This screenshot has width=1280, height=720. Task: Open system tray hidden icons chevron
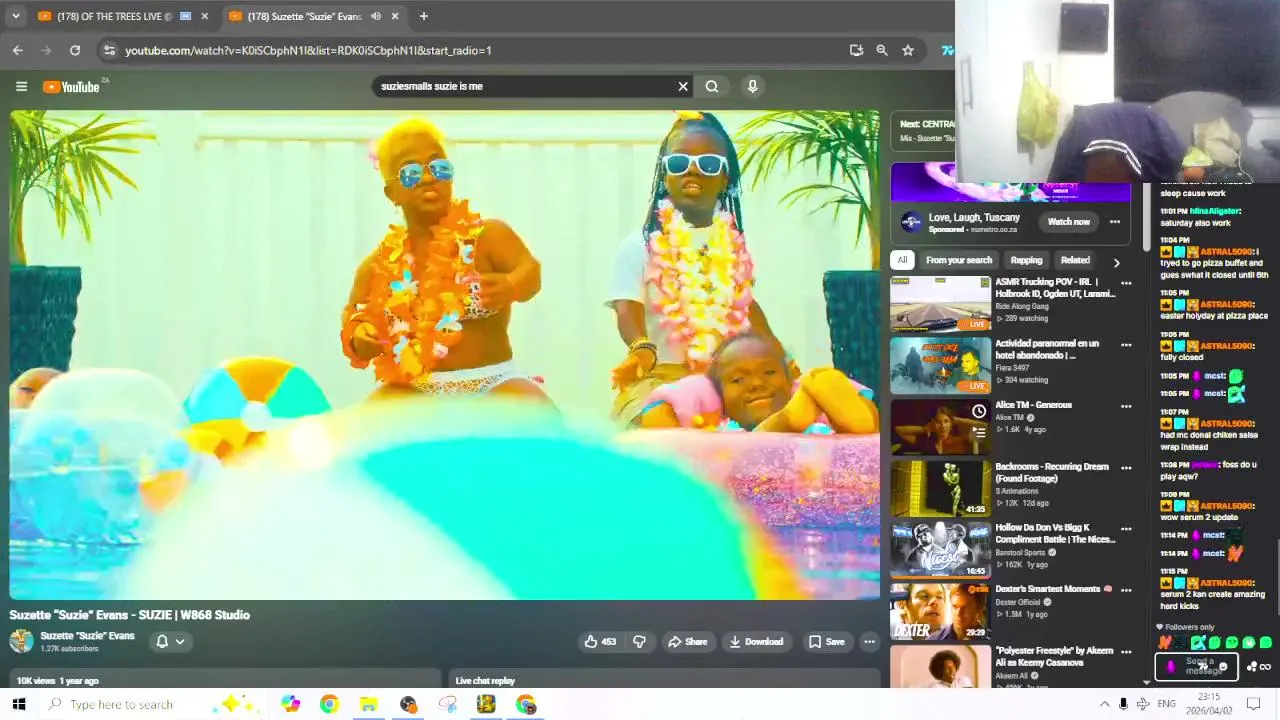(x=1104, y=704)
